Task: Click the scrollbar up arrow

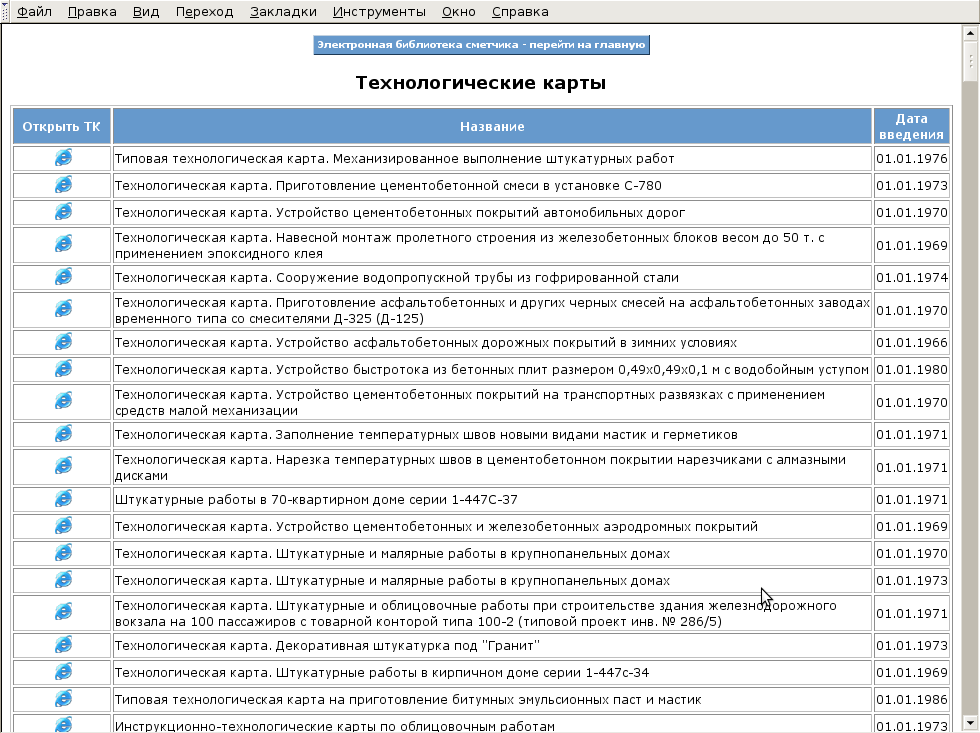Action: click(971, 33)
